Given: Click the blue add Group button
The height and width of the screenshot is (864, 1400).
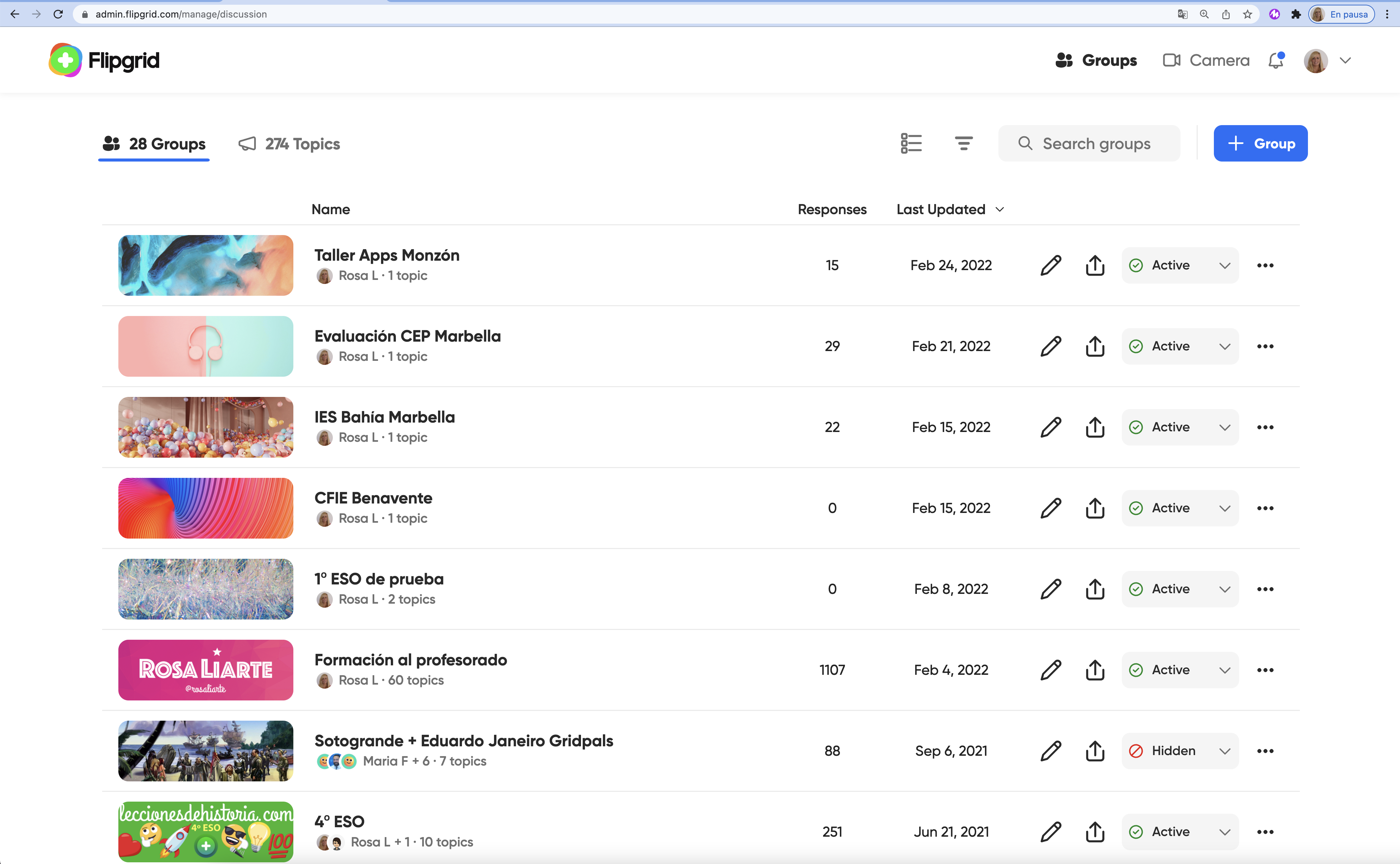Looking at the screenshot, I should pos(1260,143).
